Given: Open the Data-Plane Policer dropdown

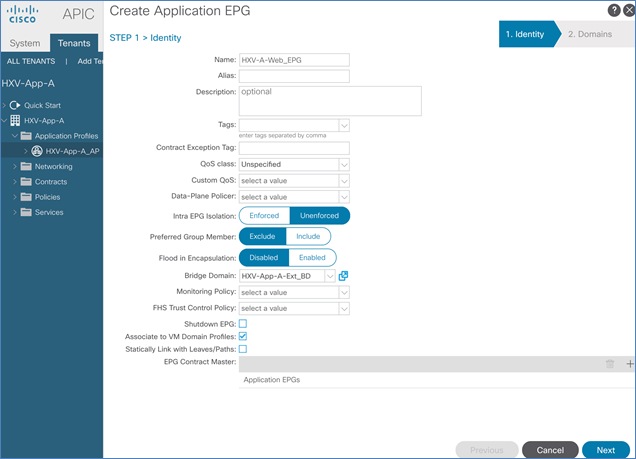Looking at the screenshot, I should pyautogui.click(x=344, y=197).
